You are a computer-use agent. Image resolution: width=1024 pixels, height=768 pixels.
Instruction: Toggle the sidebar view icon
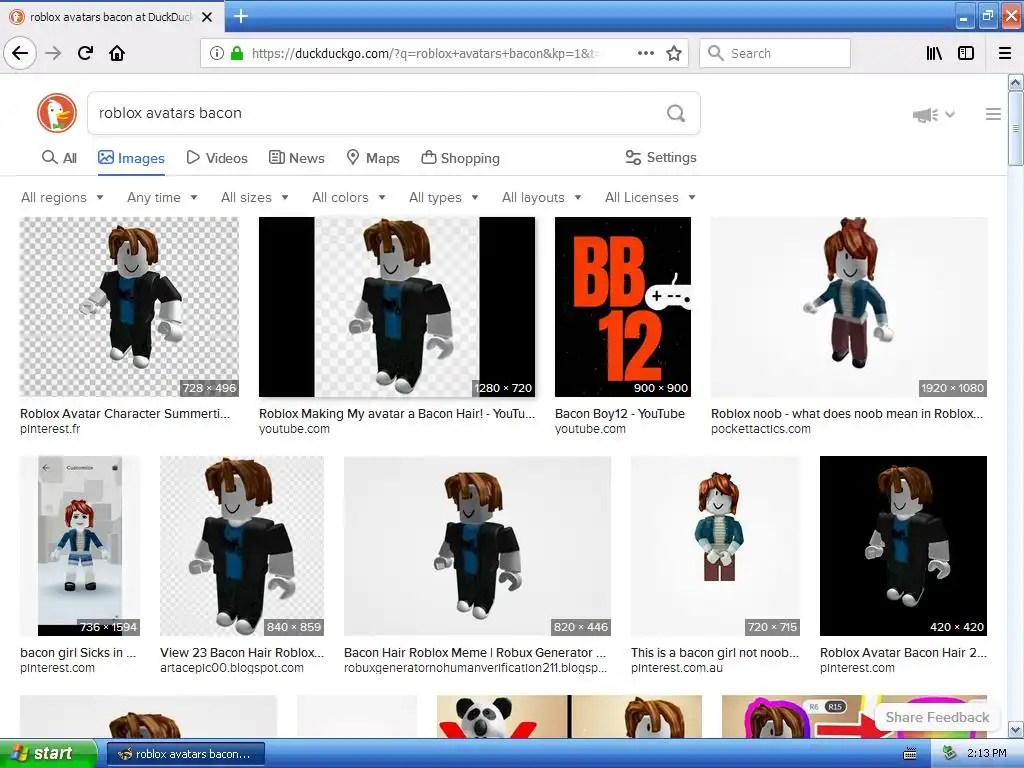pyautogui.click(x=966, y=53)
